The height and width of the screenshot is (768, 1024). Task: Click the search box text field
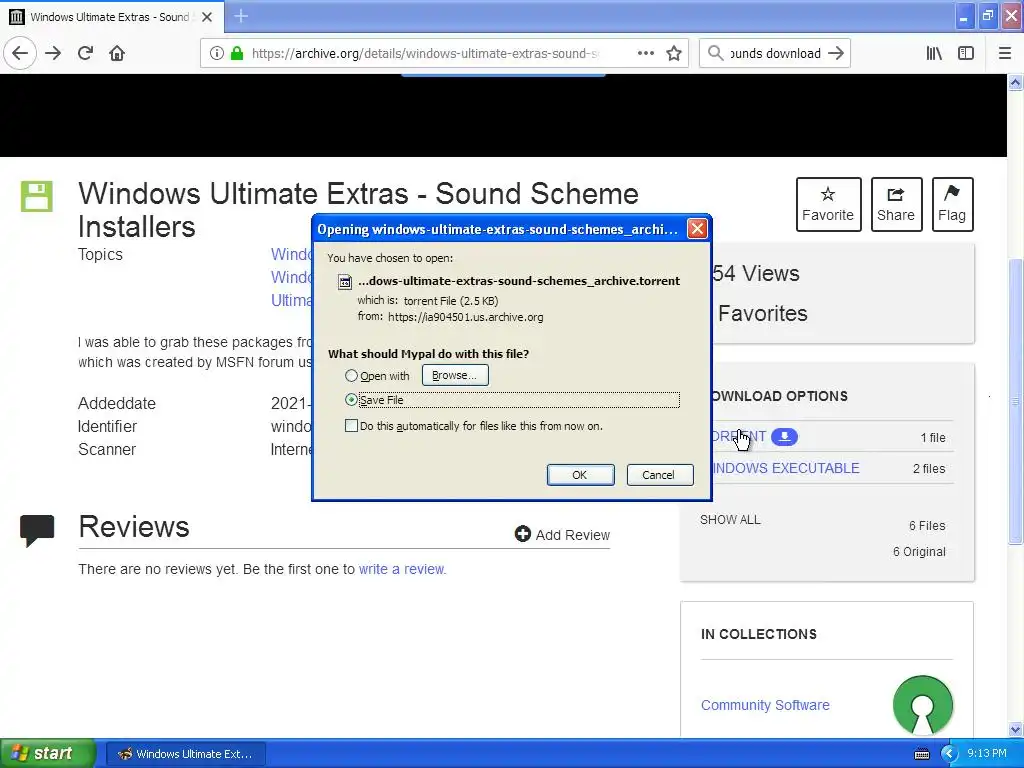[x=775, y=53]
